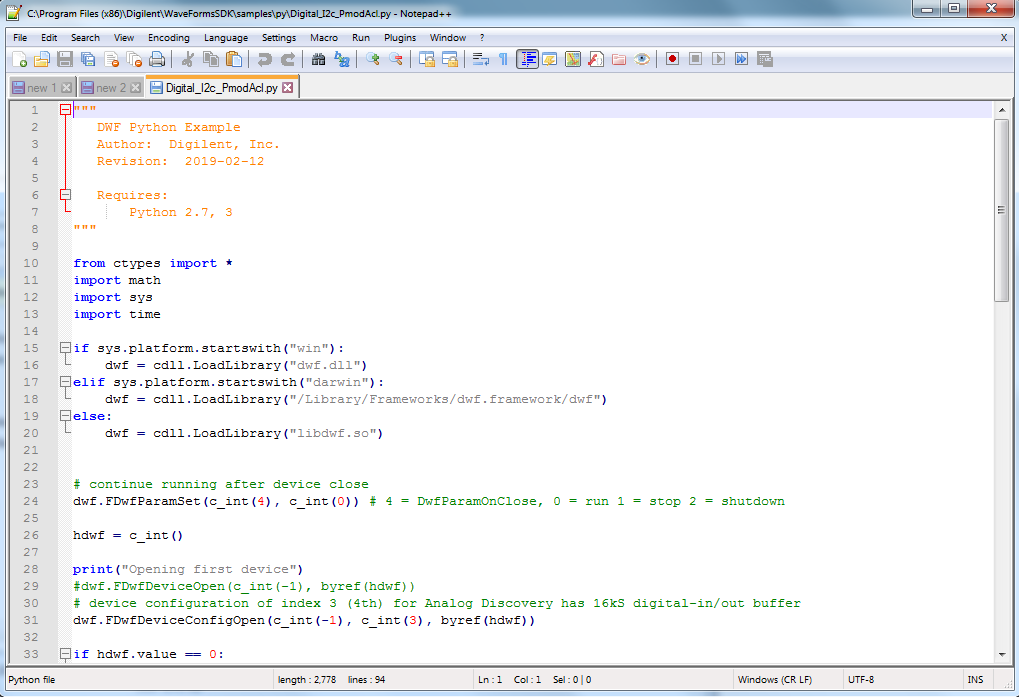1019x697 pixels.
Task: Click the Close document toolbar icon
Action: coord(111,60)
